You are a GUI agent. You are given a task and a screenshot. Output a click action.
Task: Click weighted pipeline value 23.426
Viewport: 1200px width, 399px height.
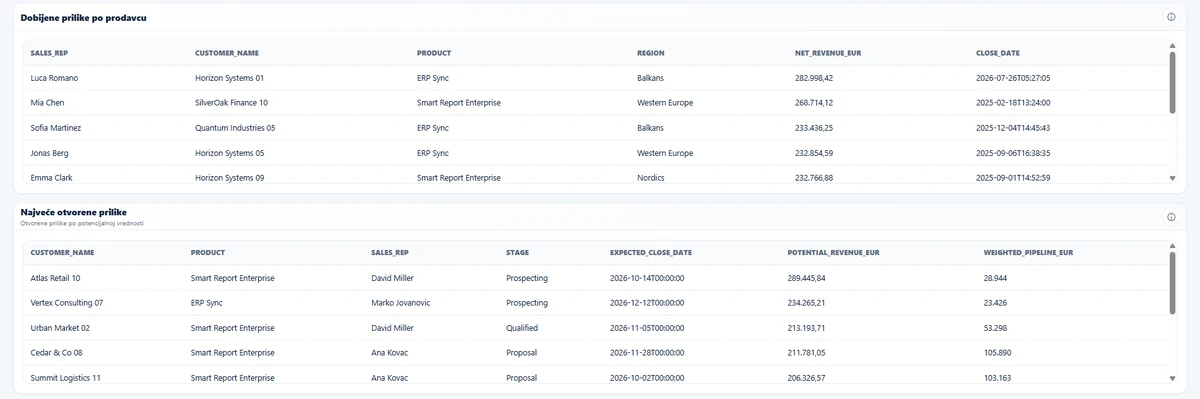pos(995,303)
